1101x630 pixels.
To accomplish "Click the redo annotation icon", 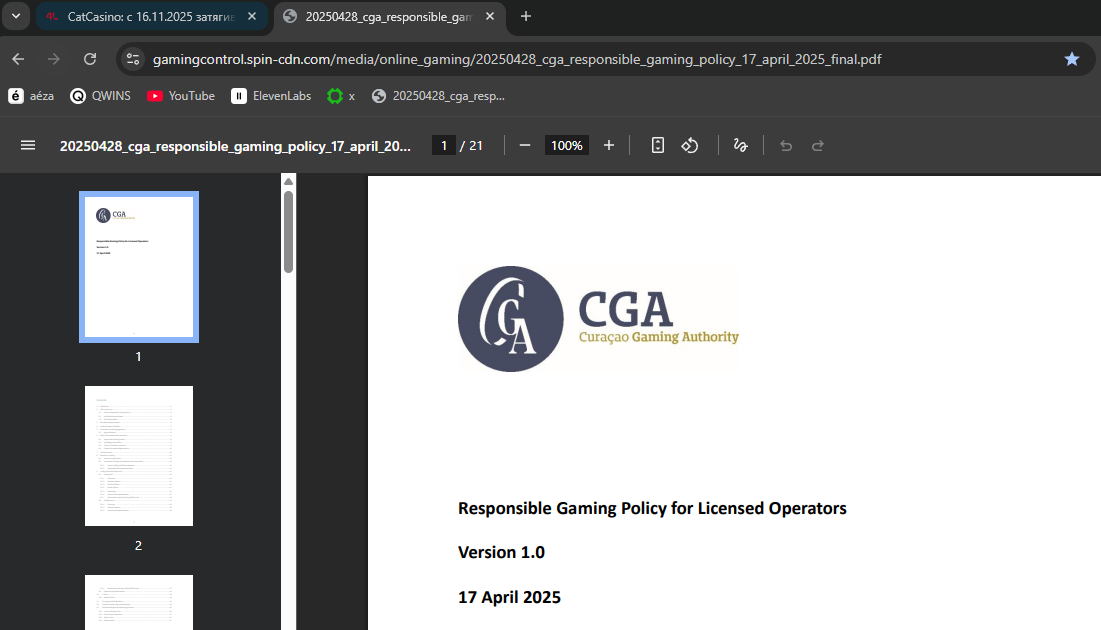I will (x=818, y=145).
